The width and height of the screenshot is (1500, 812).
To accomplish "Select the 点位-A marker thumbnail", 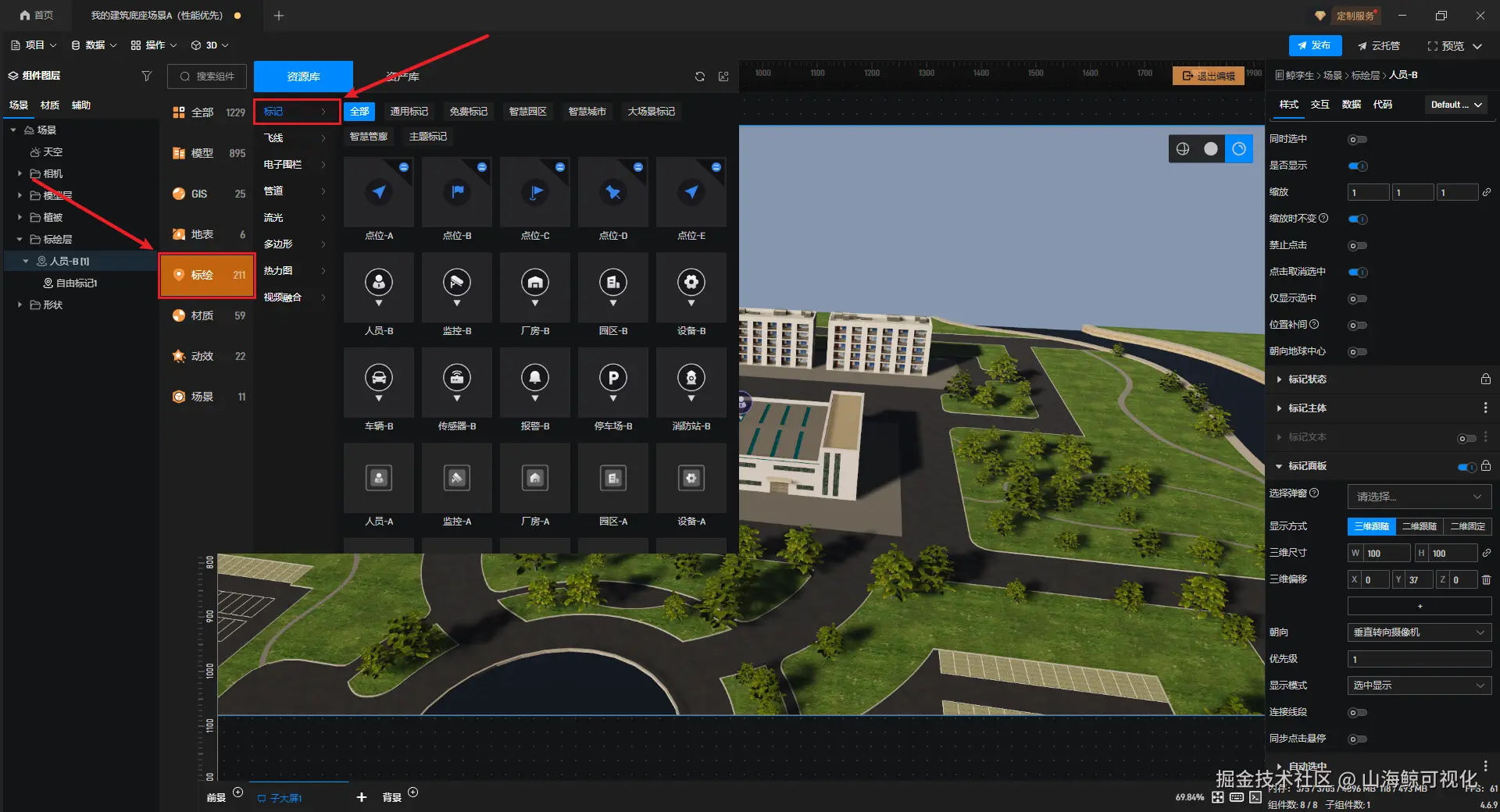I will point(379,192).
